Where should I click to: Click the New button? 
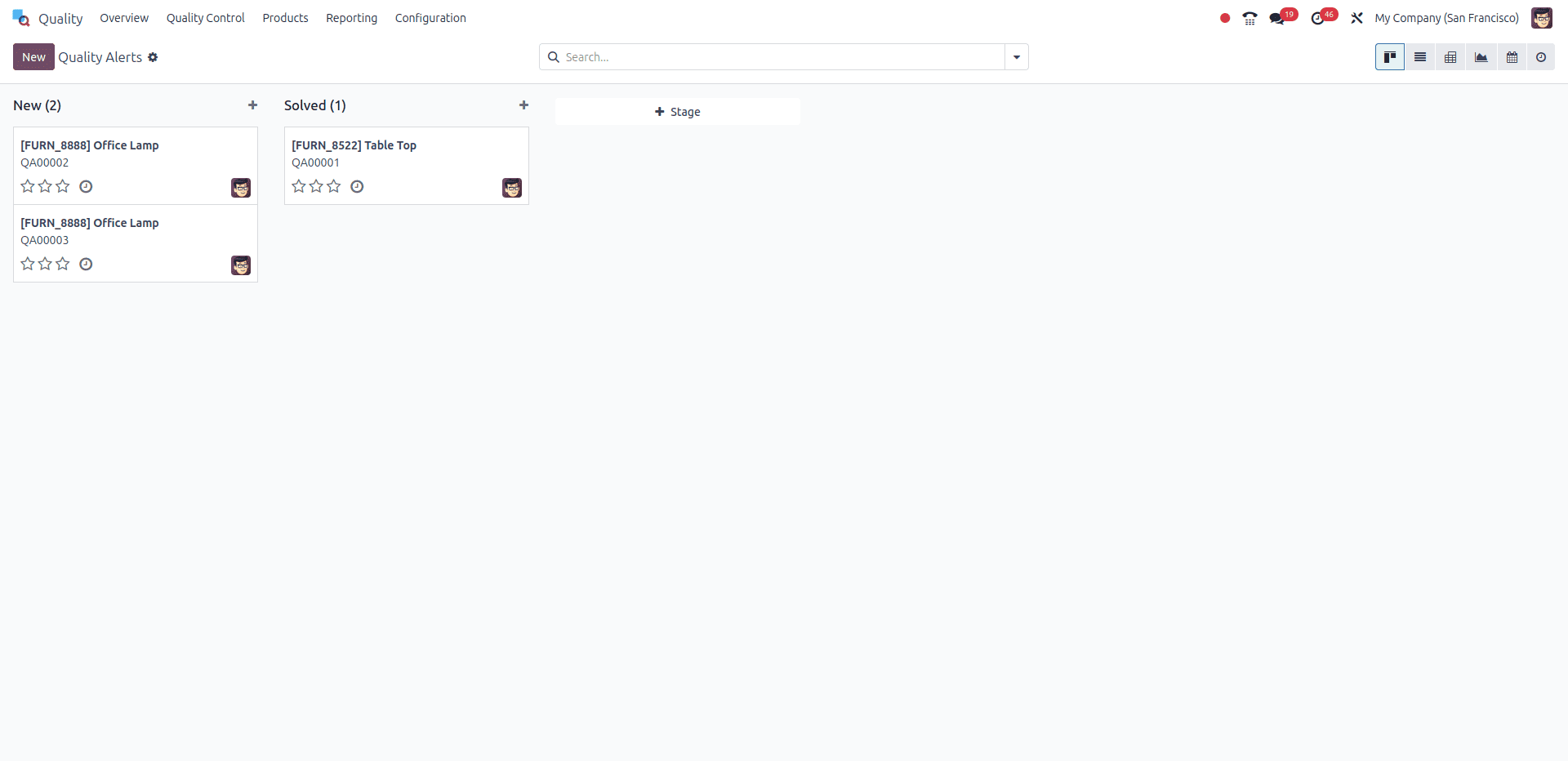point(33,56)
